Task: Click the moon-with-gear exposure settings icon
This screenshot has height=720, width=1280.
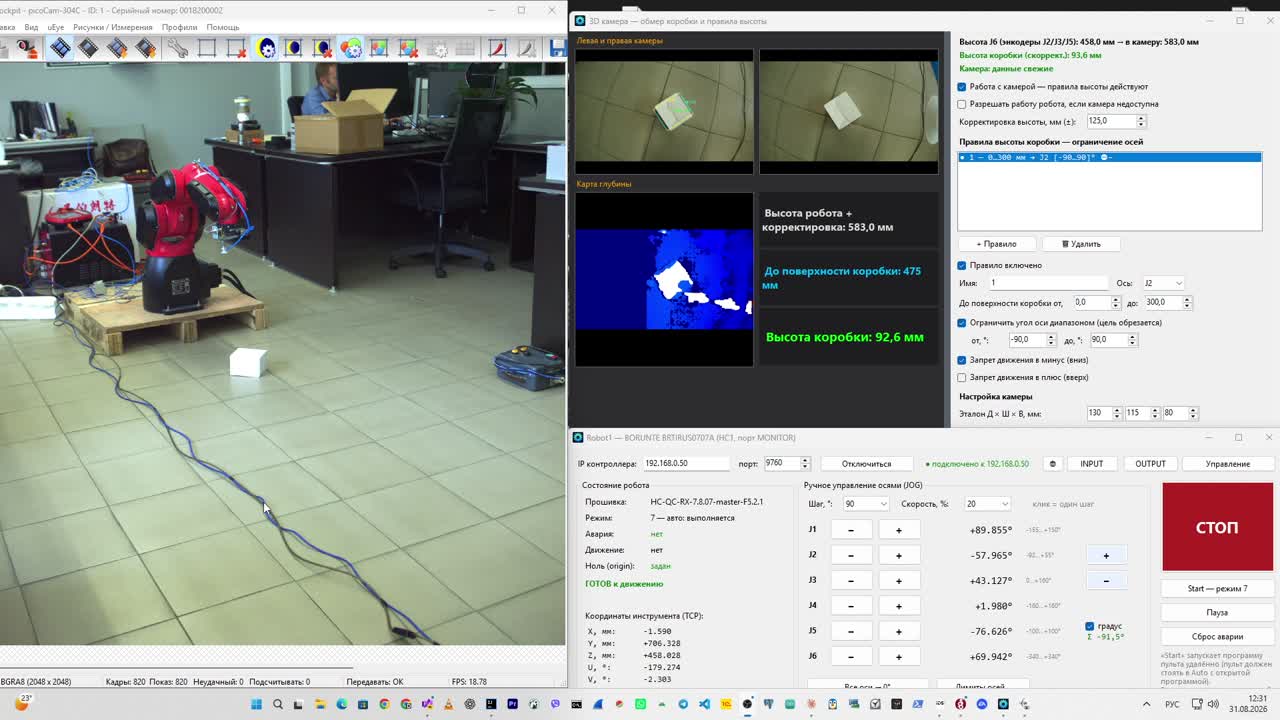Action: point(266,47)
